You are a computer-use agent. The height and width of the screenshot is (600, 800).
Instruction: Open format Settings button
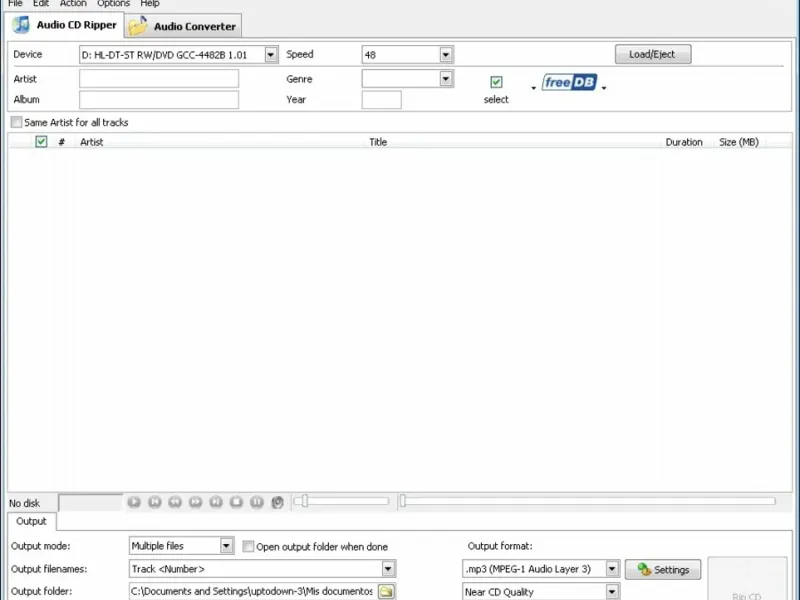pos(663,569)
